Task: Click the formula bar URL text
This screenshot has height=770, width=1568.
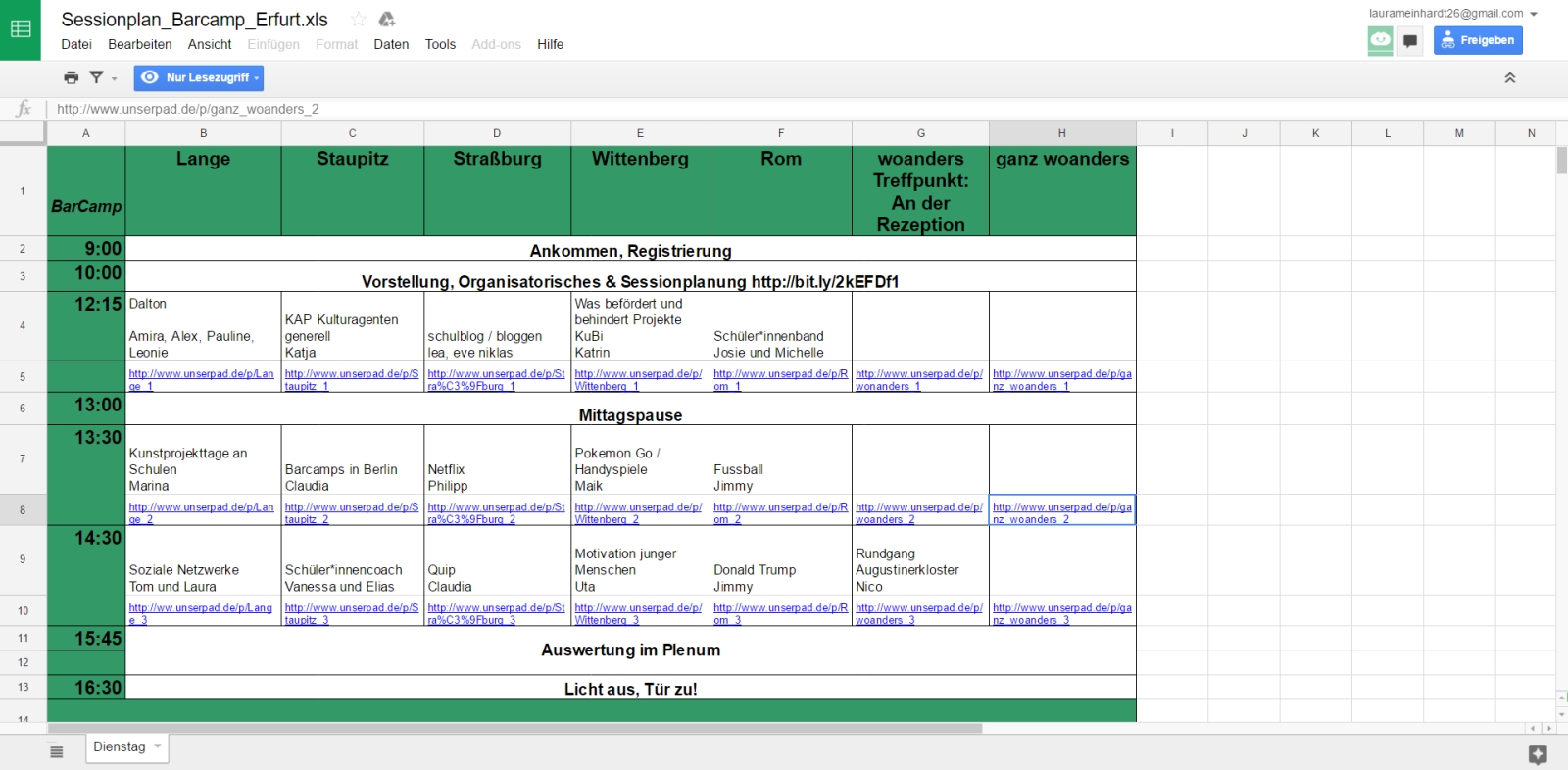Action: point(188,109)
